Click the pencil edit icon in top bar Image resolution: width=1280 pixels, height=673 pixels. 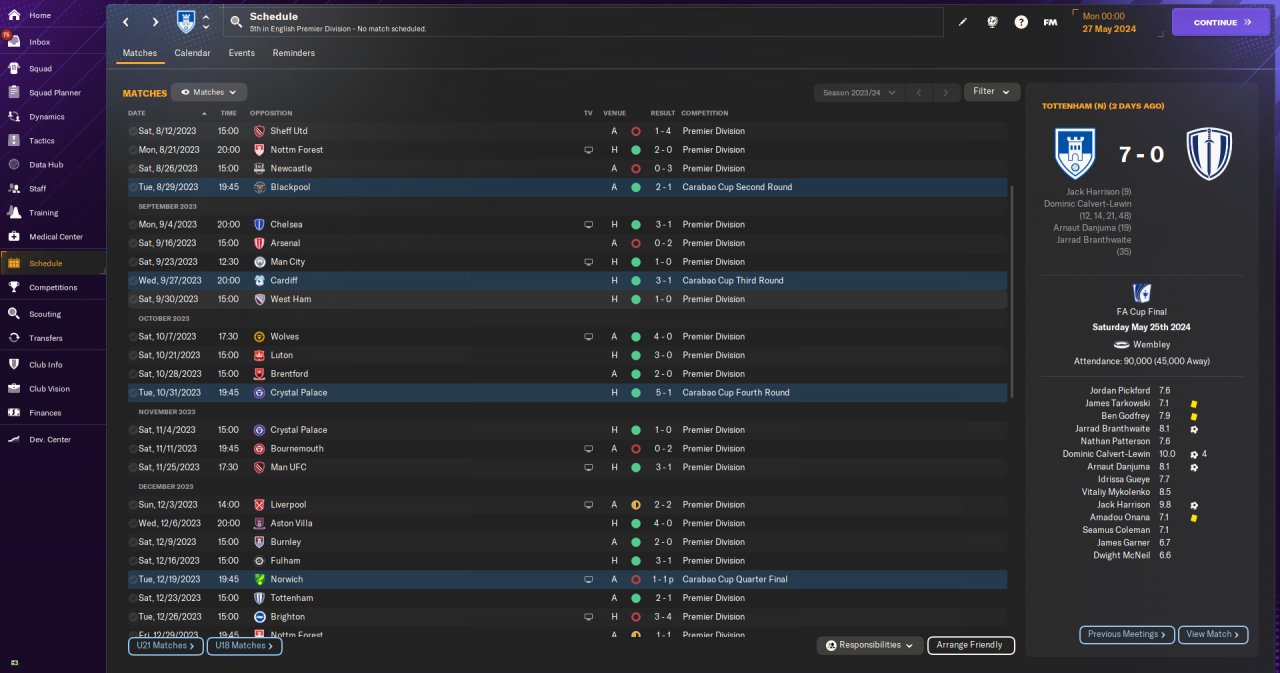point(963,22)
